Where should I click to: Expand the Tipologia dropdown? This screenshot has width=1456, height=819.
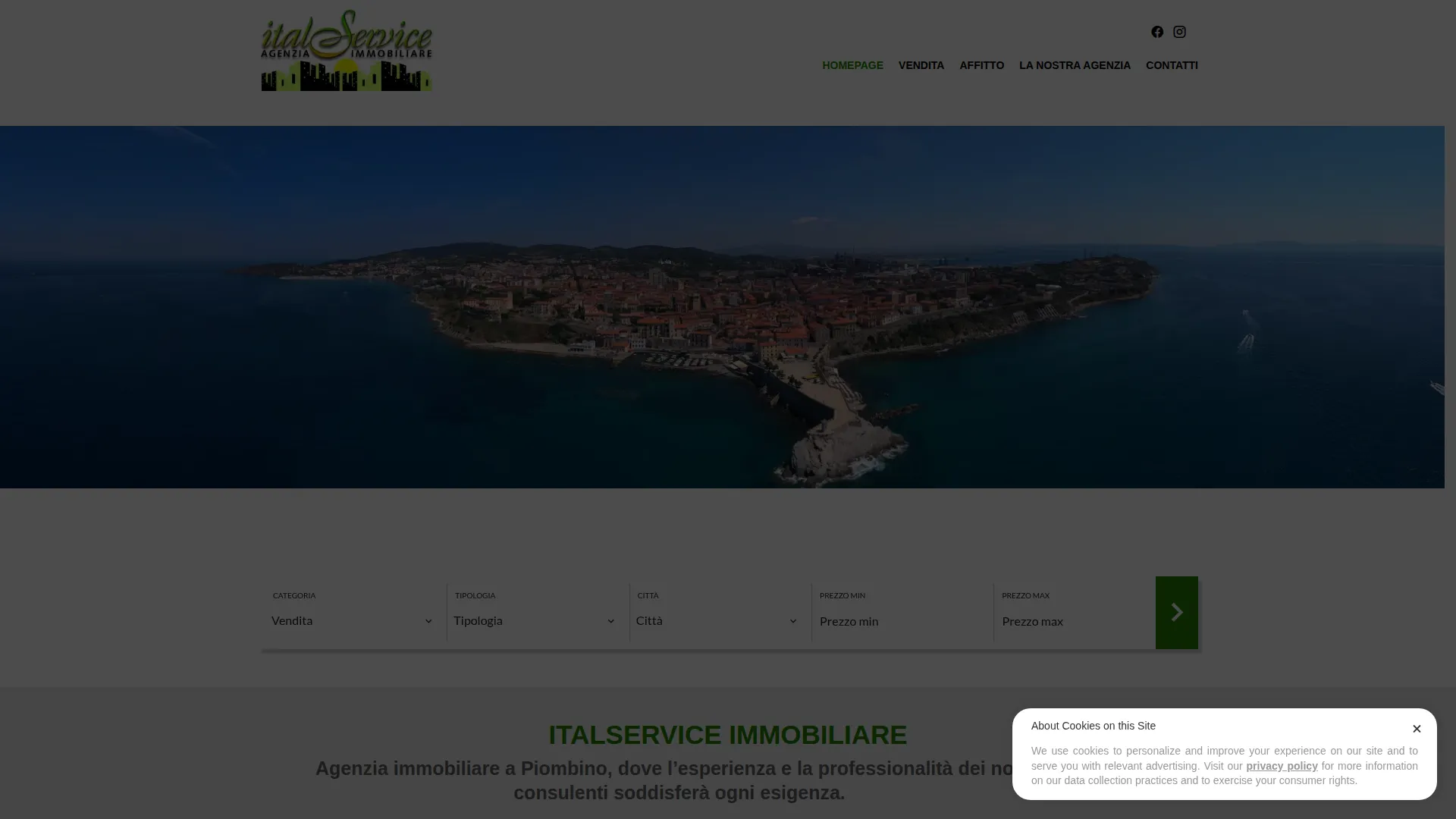point(535,620)
